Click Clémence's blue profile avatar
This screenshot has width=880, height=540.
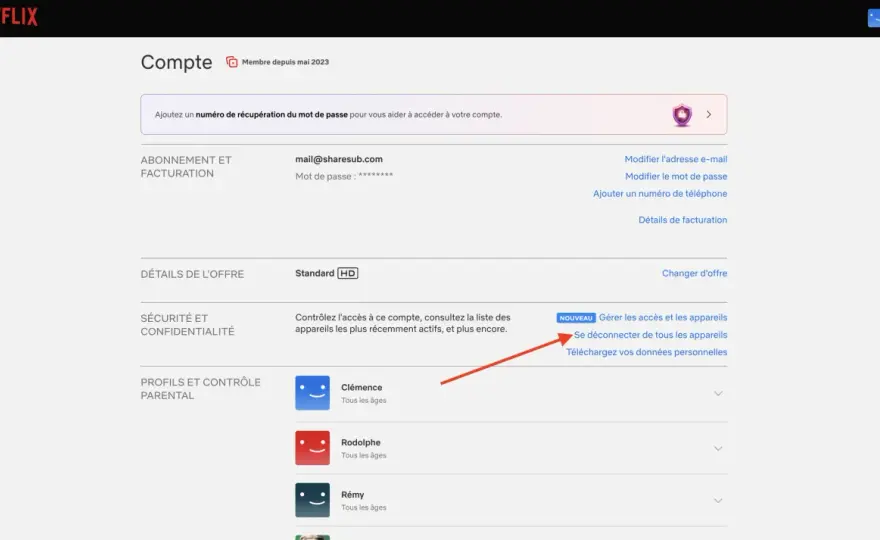tap(313, 393)
